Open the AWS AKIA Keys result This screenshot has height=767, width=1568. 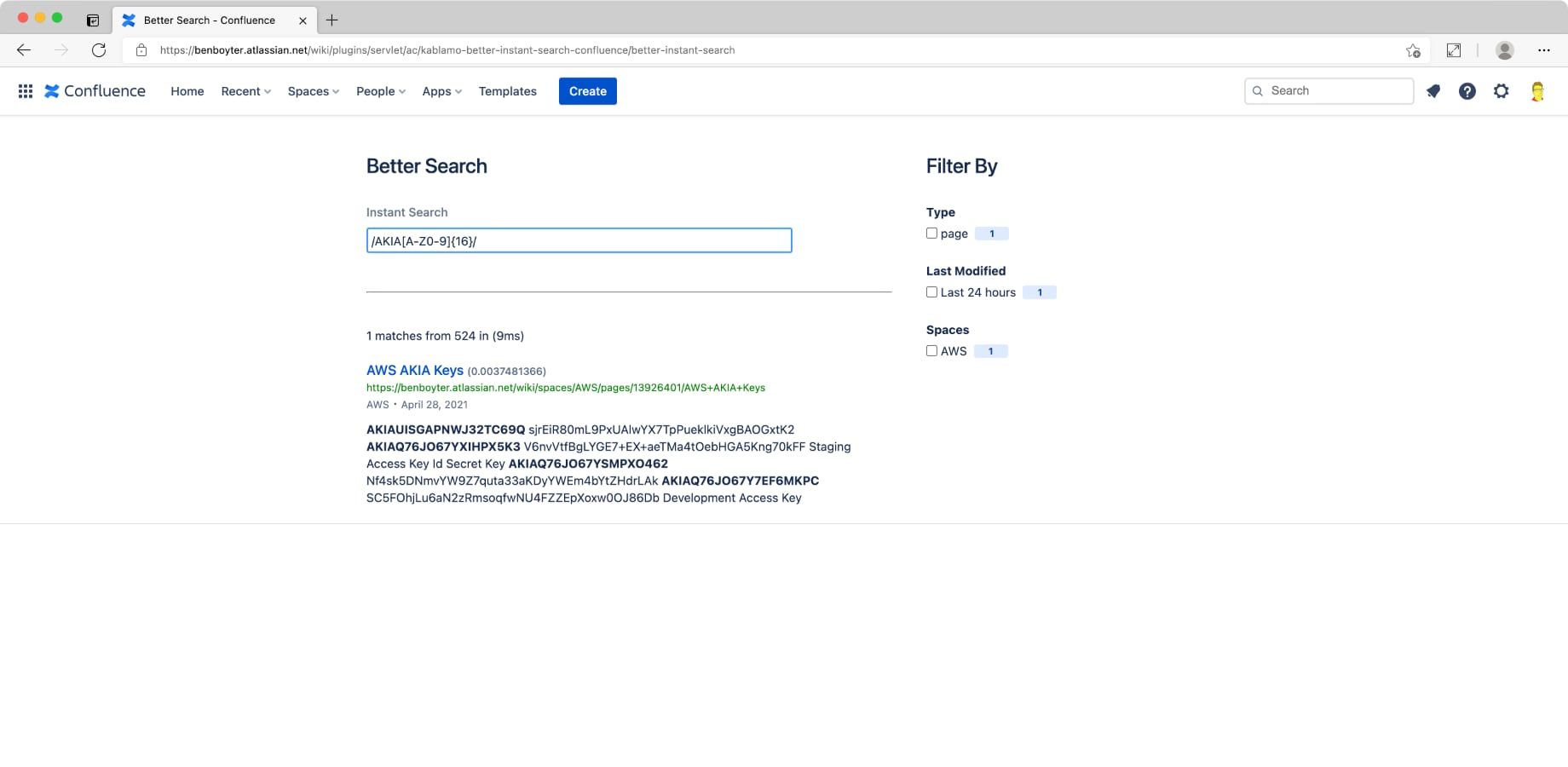coord(415,370)
